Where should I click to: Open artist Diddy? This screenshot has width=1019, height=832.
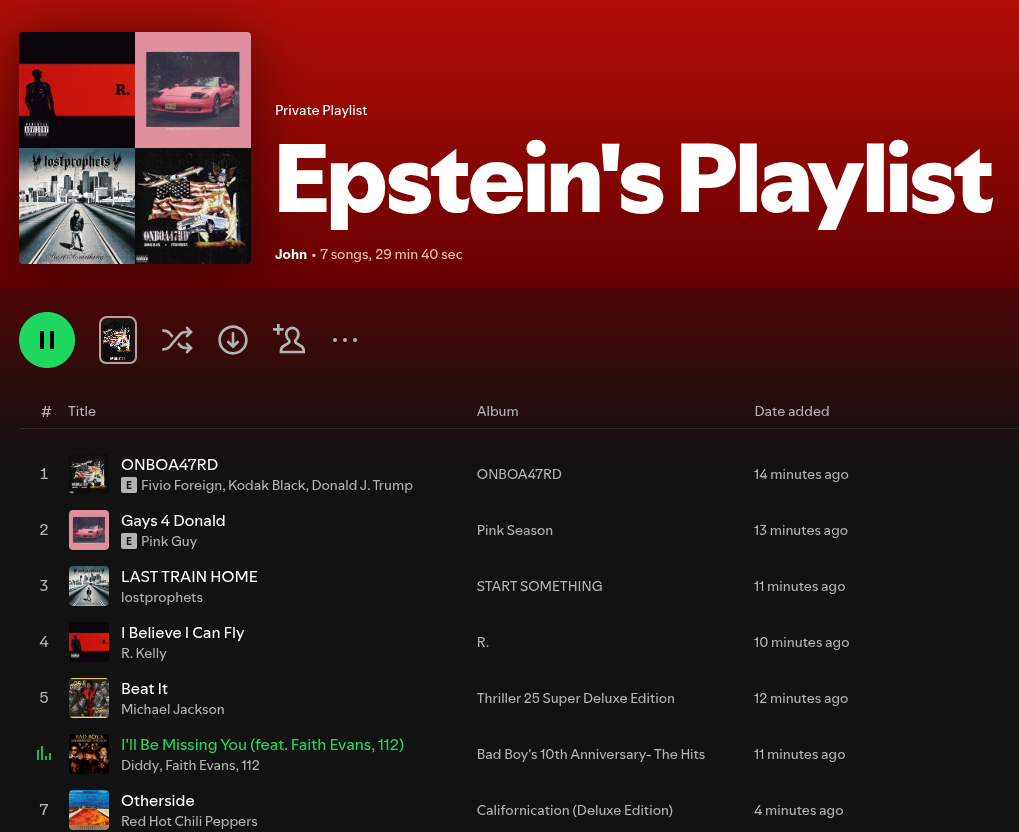tap(140, 765)
